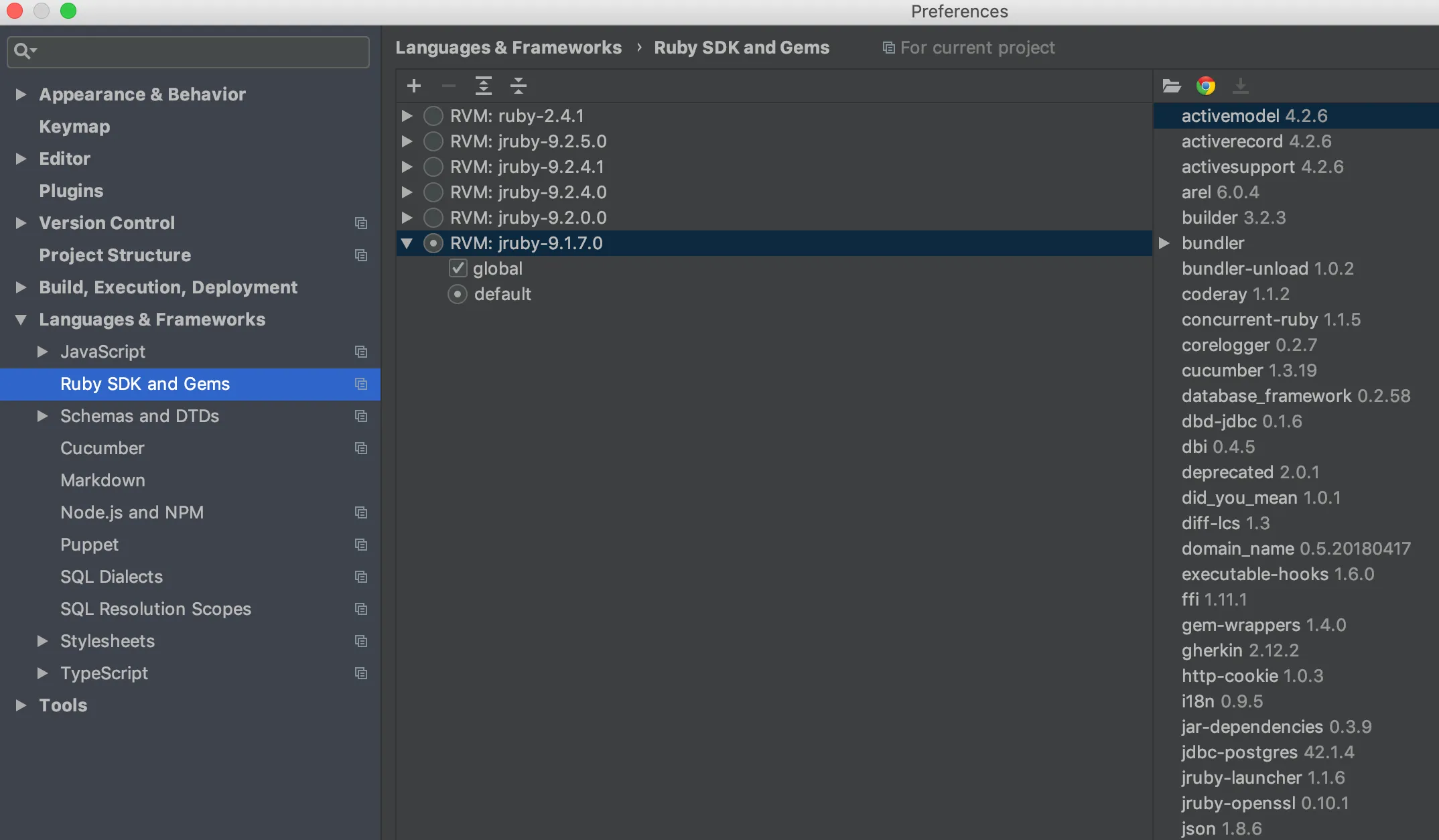Click project-level icon beside Version Control
1439x840 pixels.
coord(361,223)
